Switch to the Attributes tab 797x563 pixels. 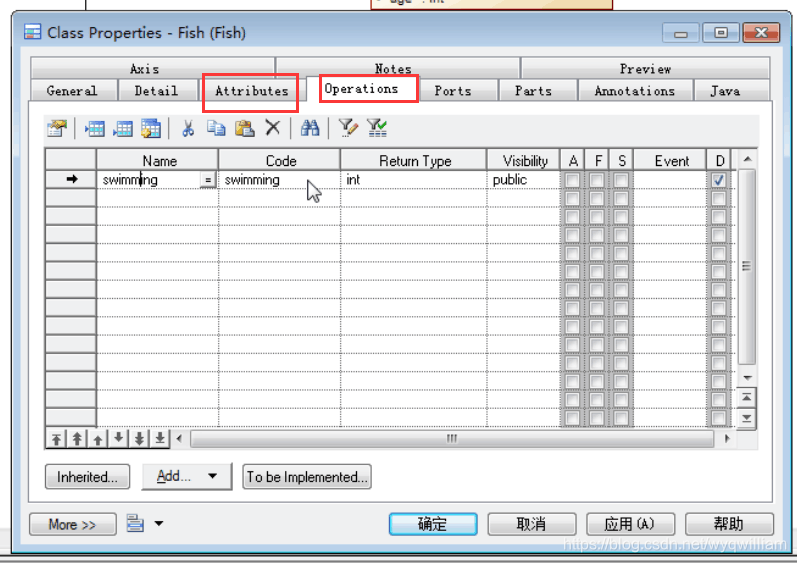[x=252, y=91]
